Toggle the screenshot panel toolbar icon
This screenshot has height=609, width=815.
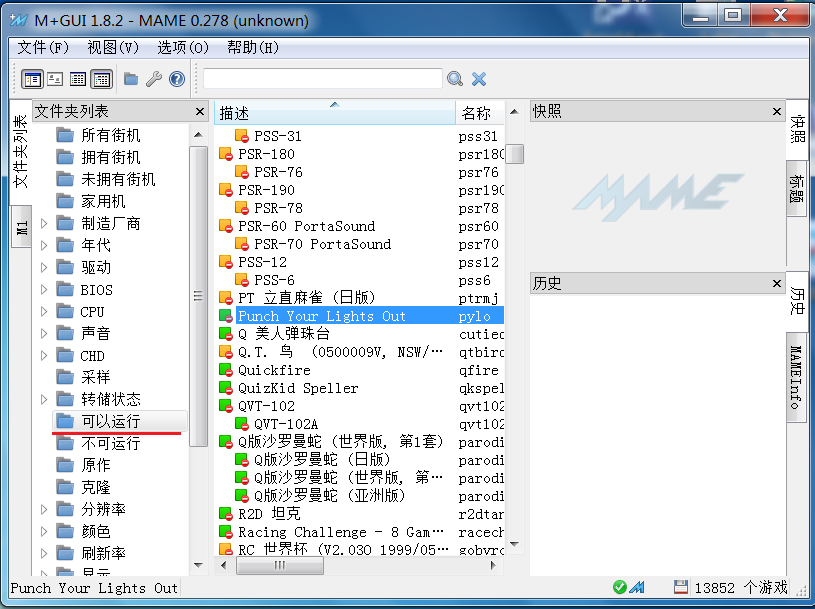55,79
